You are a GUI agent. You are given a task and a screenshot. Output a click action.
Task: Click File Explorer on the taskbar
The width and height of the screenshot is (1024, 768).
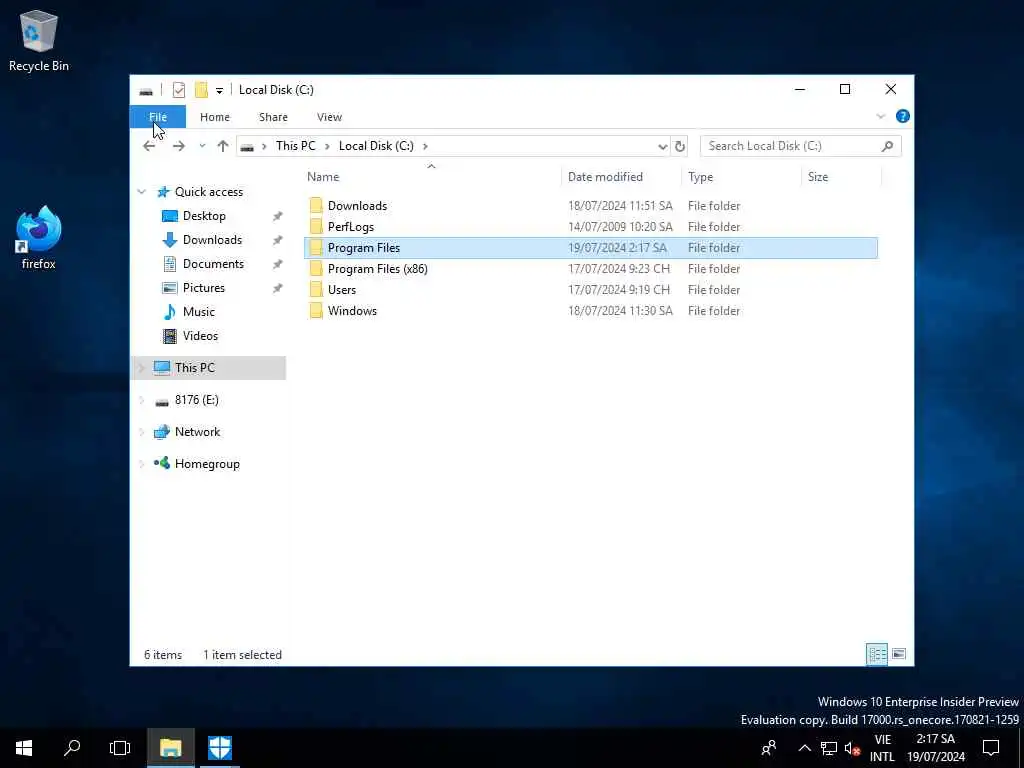point(170,748)
